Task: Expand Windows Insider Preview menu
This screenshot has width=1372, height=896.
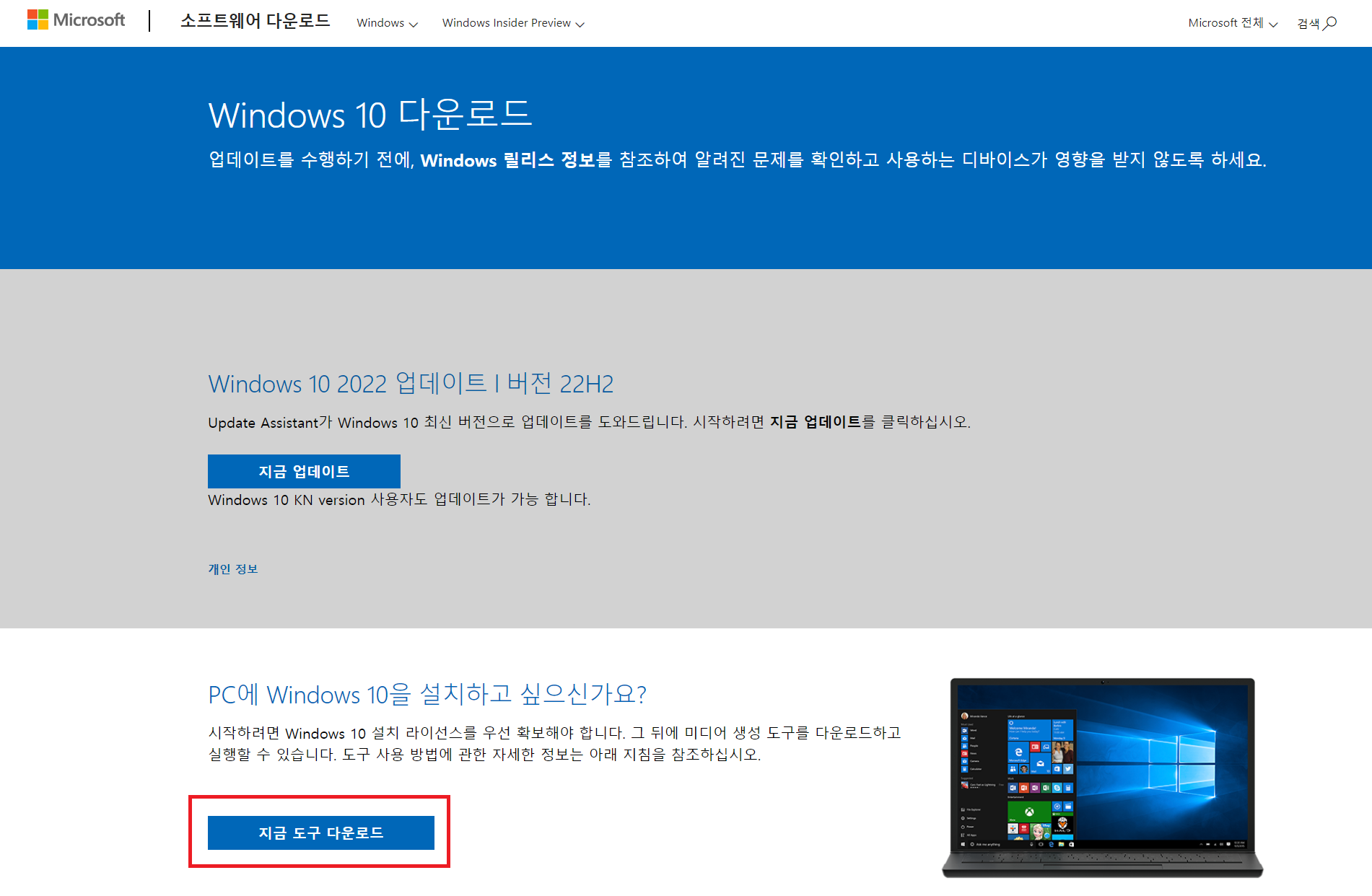Action: pos(513,23)
